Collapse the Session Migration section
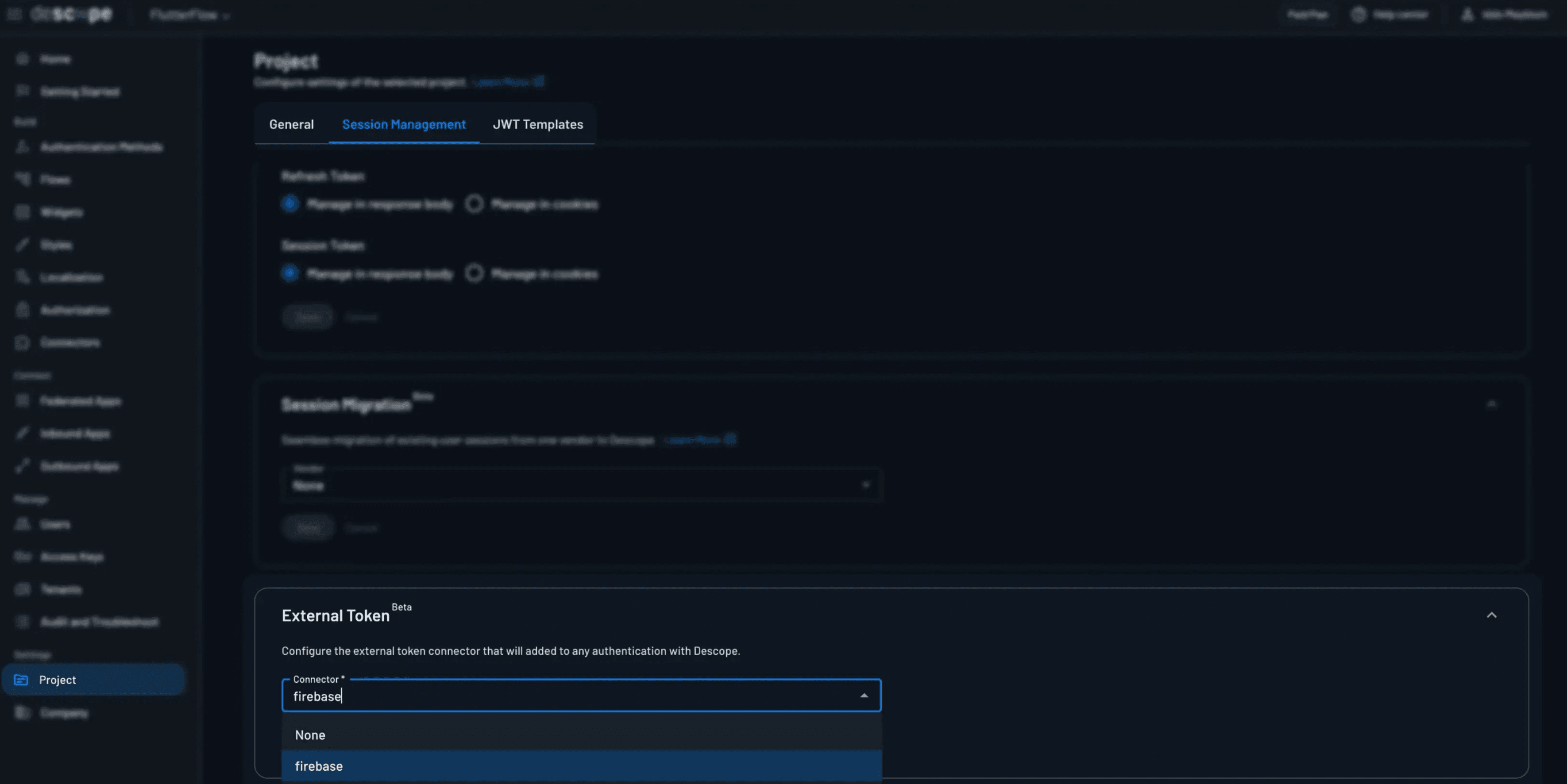Image resolution: width=1567 pixels, height=784 pixels. pyautogui.click(x=1492, y=404)
